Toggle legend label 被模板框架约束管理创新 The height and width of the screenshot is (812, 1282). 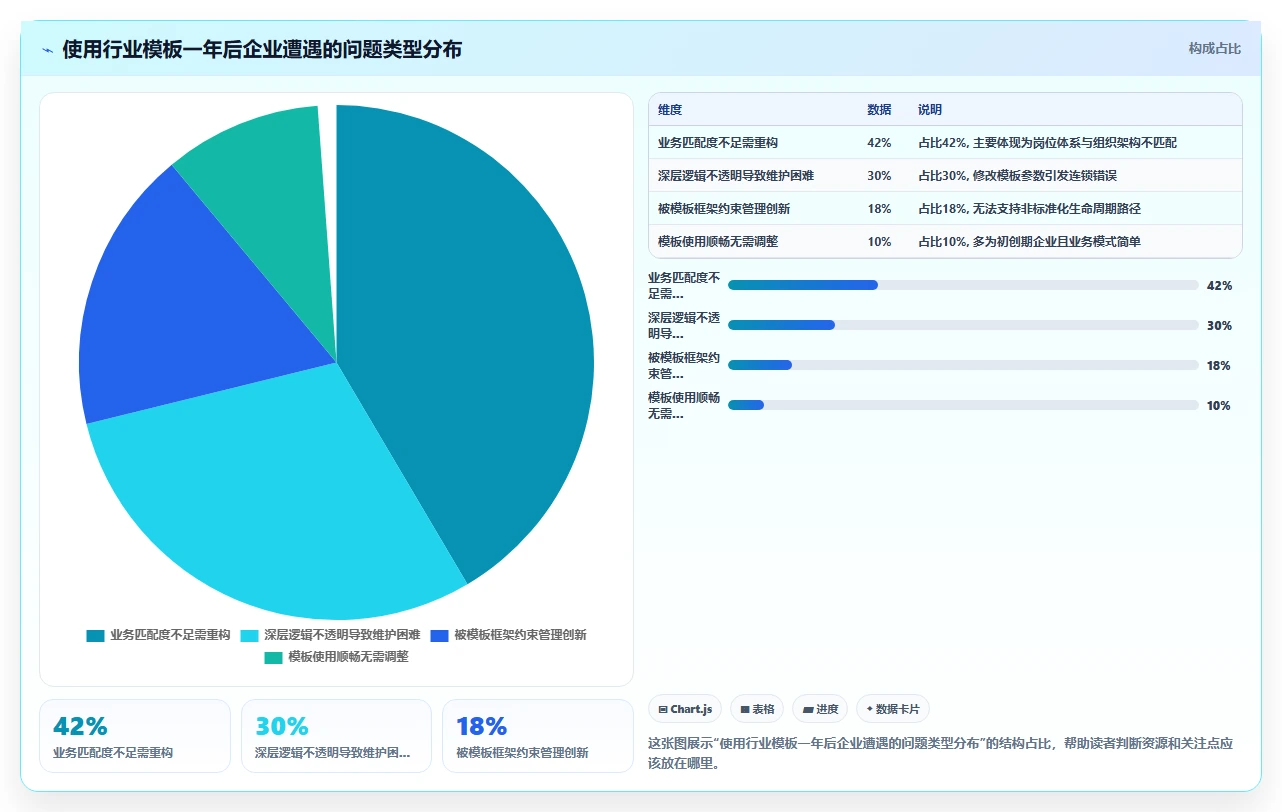pyautogui.click(x=520, y=635)
